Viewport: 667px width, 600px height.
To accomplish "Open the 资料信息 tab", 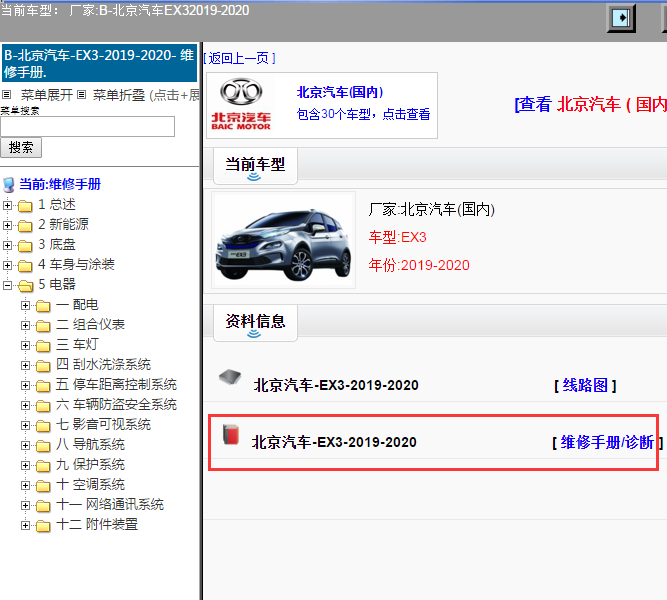I will tap(255, 323).
